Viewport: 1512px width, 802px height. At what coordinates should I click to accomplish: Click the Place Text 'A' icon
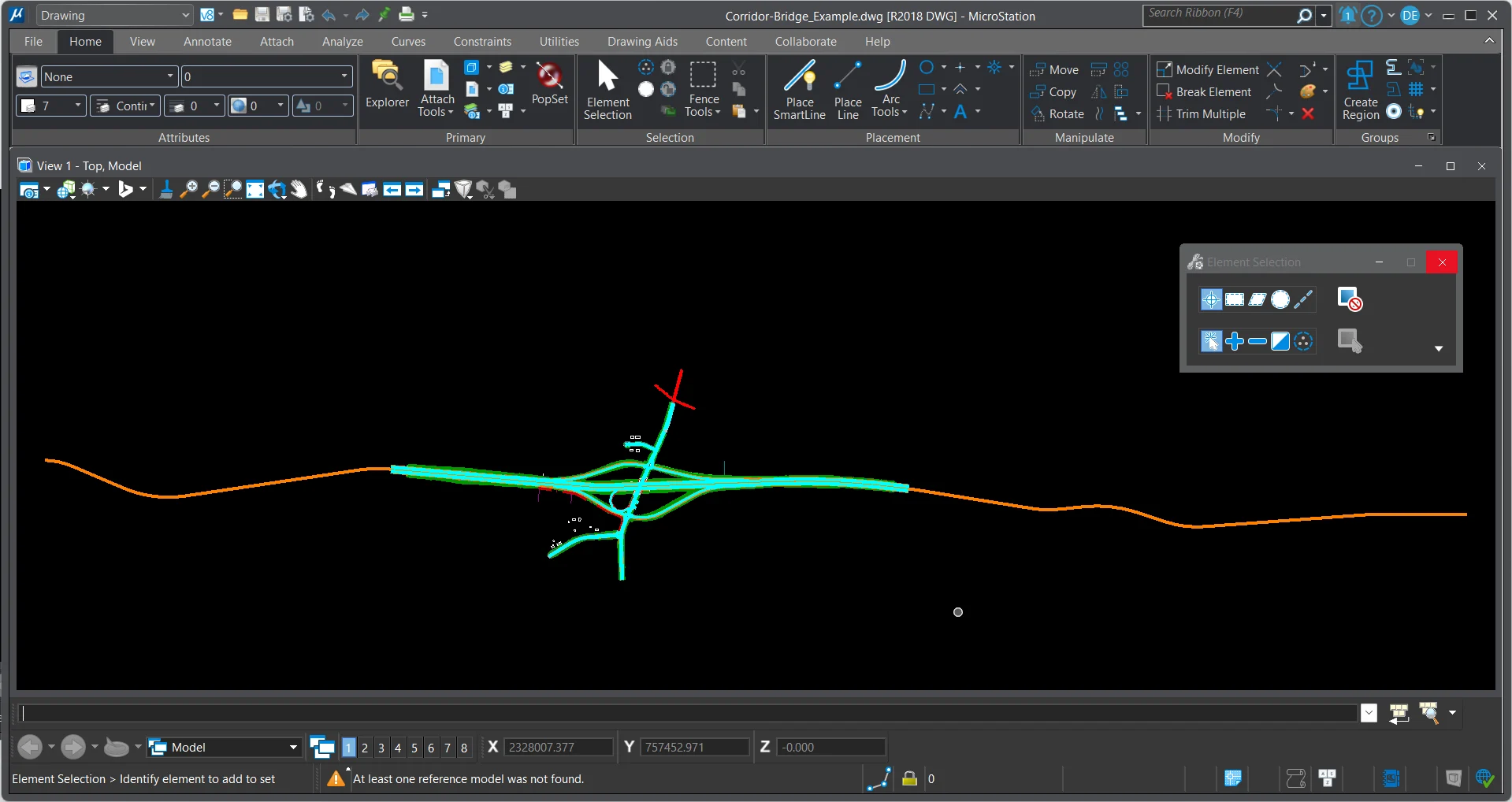(960, 113)
